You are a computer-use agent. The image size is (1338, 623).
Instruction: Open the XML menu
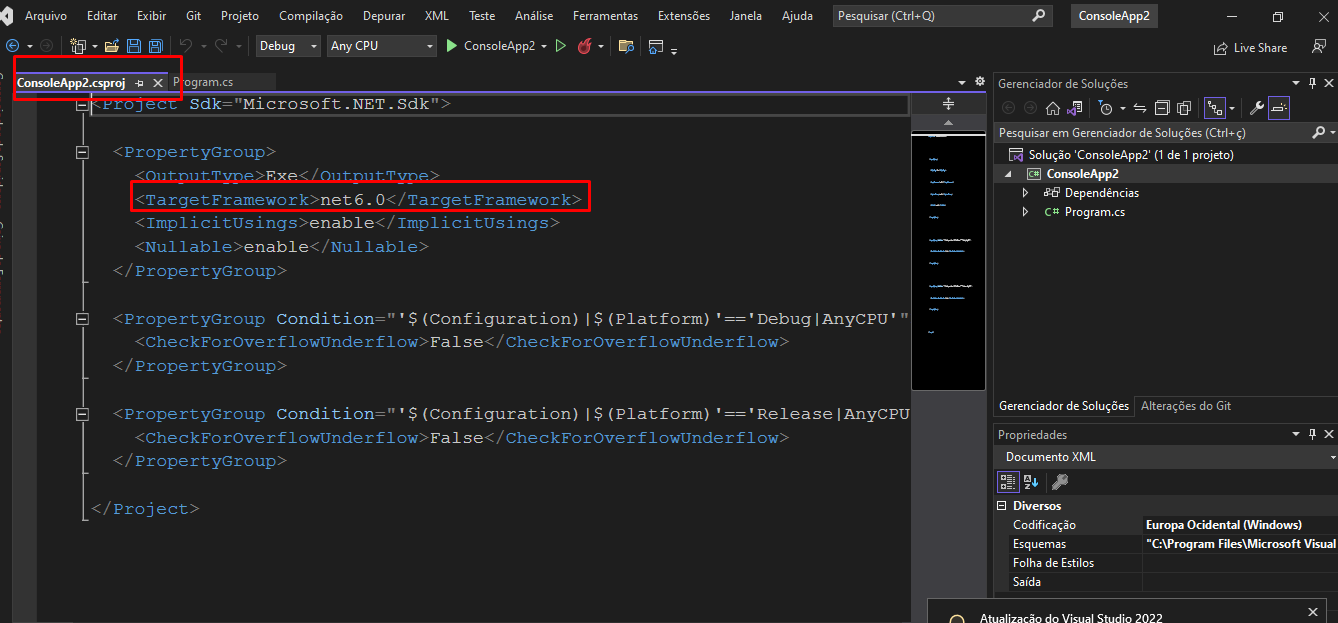pos(437,16)
